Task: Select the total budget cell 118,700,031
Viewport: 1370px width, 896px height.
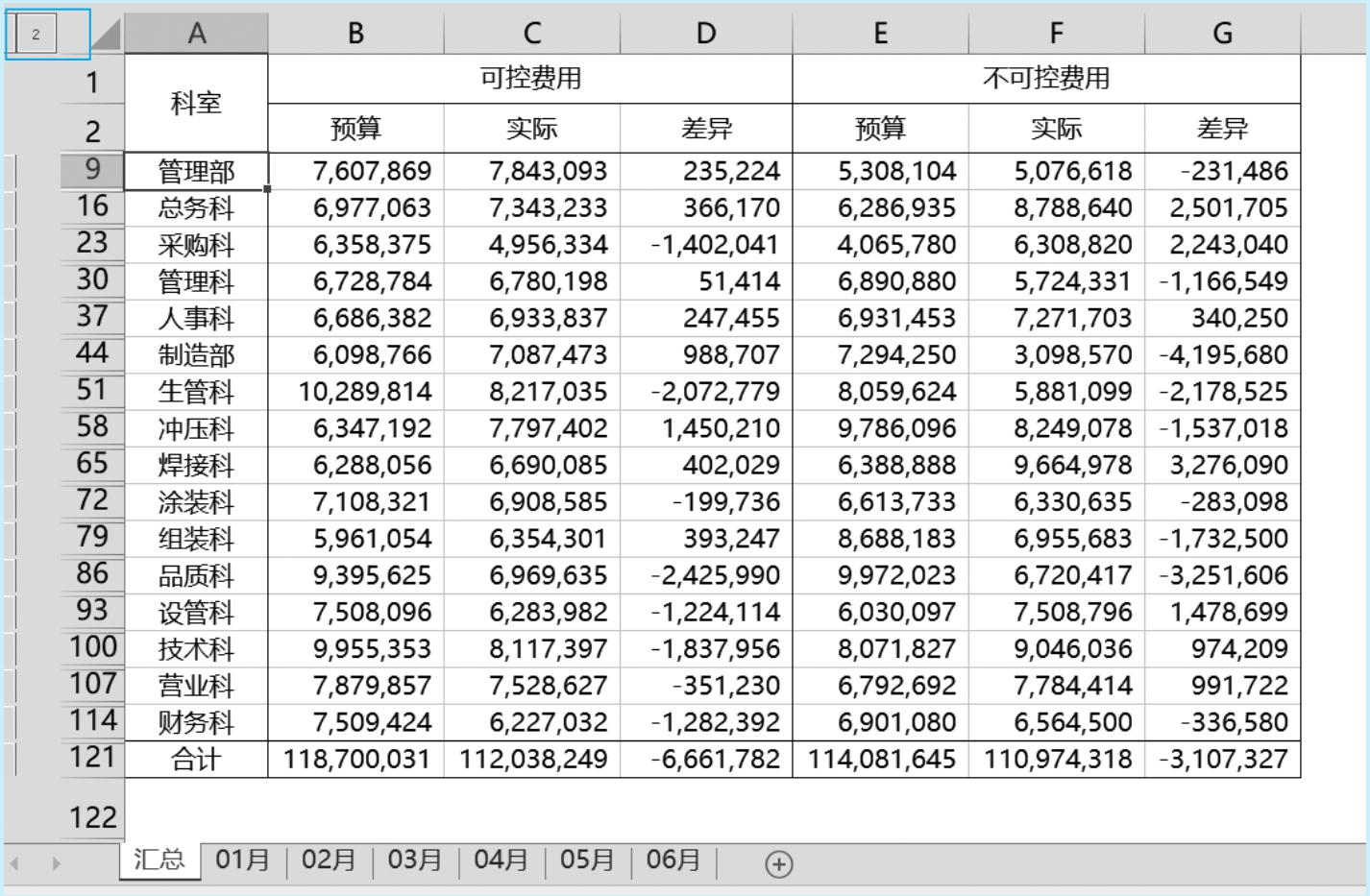Action: pyautogui.click(x=355, y=760)
